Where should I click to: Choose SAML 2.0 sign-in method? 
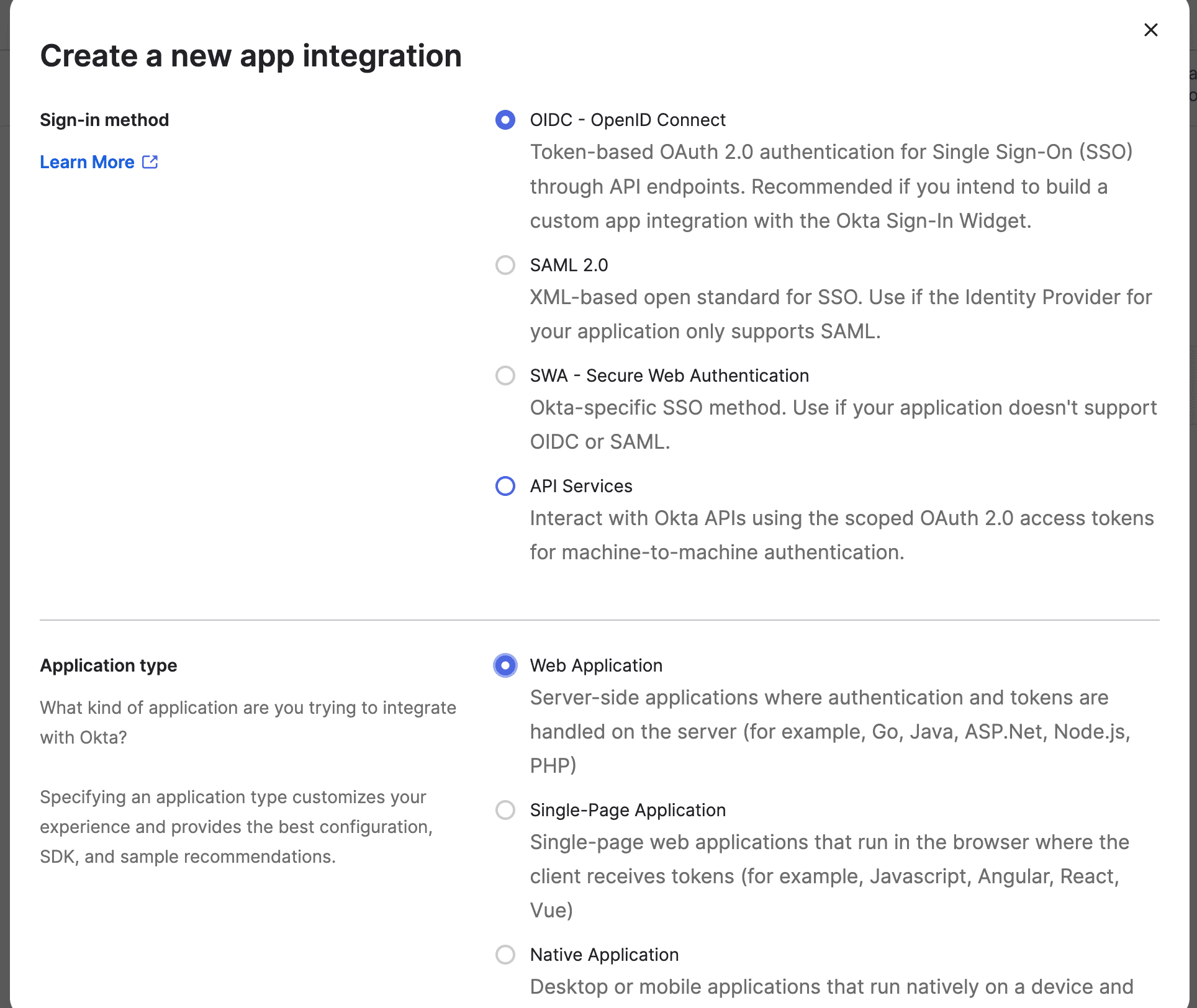[505, 265]
